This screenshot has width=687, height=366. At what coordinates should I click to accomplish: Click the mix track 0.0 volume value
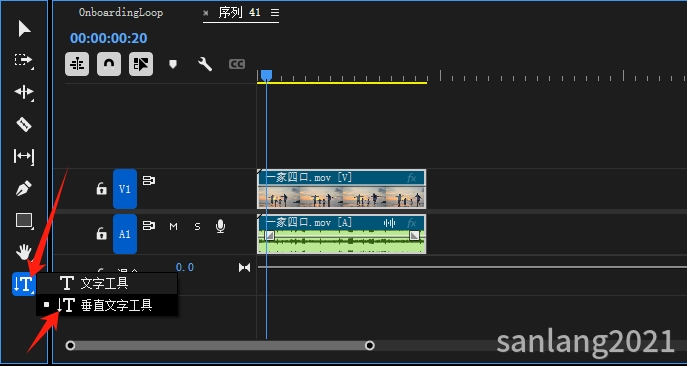click(184, 267)
